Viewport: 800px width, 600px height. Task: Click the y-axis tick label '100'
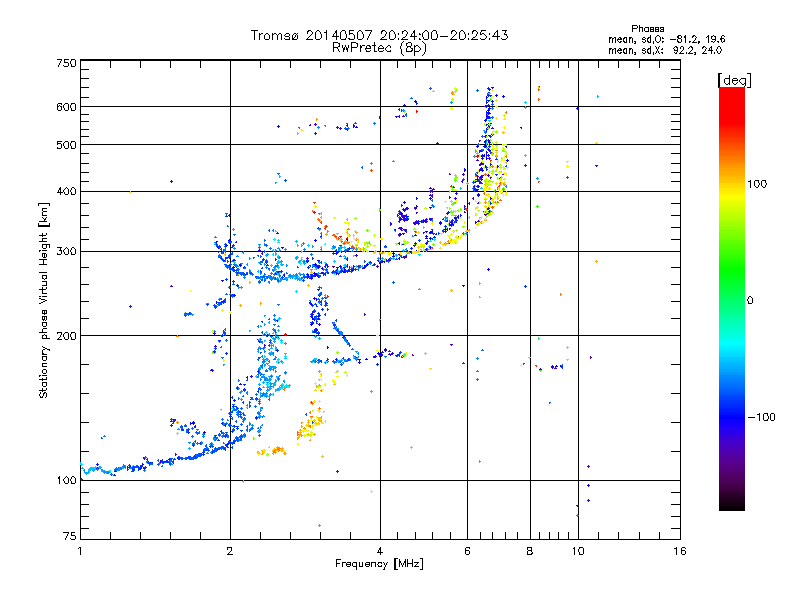67,481
